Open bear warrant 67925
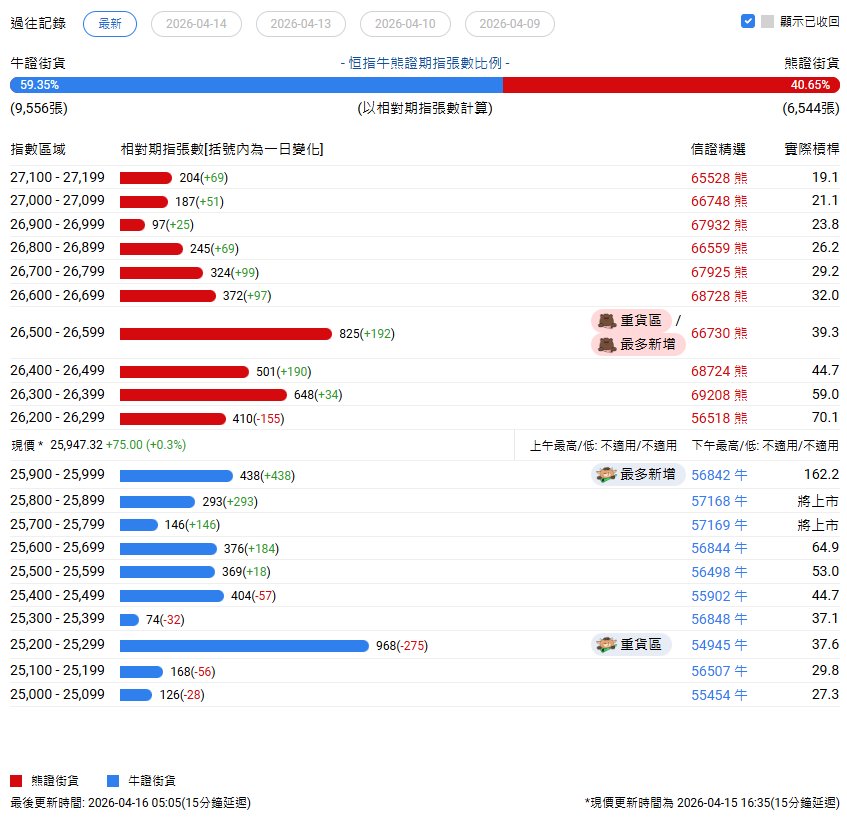The image size is (847, 817). tap(719, 272)
